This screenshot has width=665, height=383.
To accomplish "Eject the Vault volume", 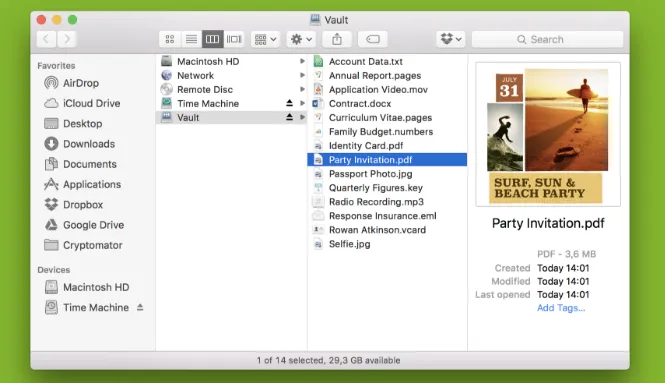I will click(x=289, y=117).
